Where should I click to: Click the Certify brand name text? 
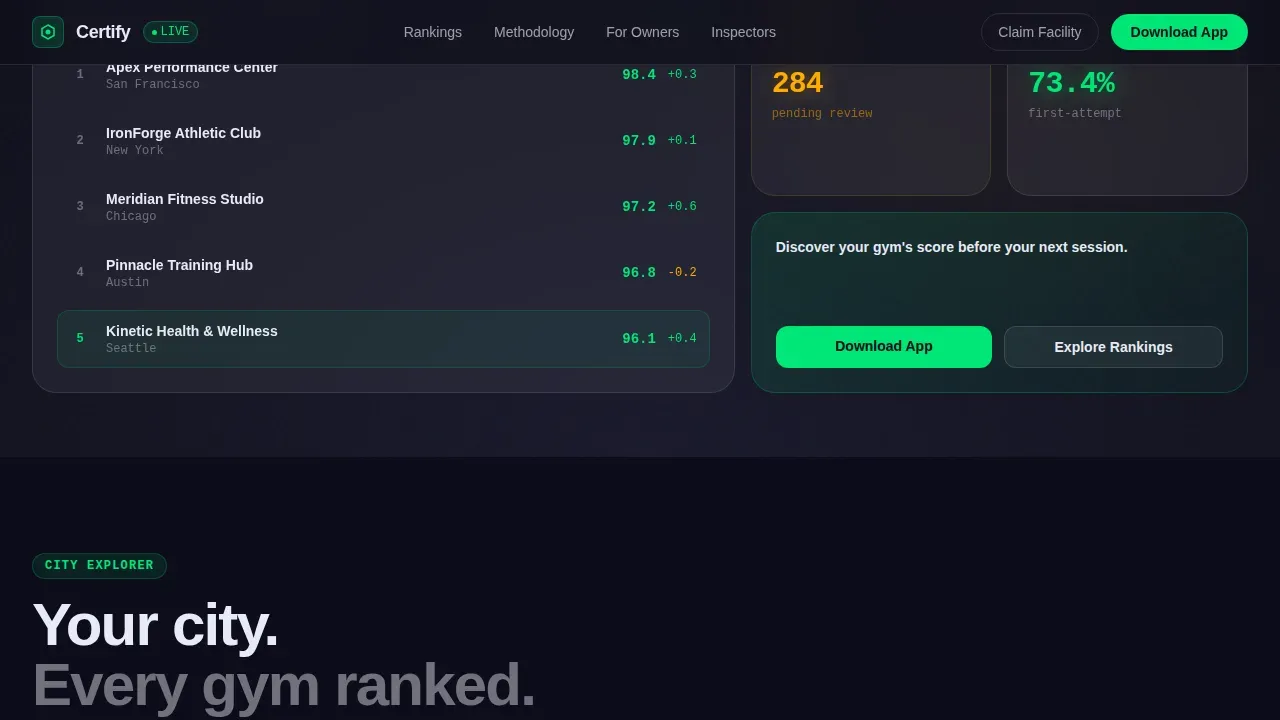point(103,32)
